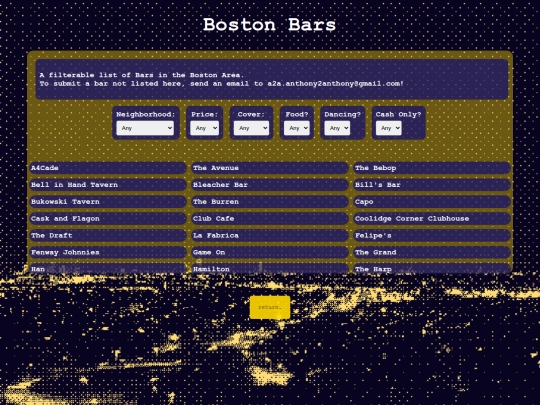Open The Avenue bar entry
Viewport: 540px width, 405px height.
coord(270,168)
